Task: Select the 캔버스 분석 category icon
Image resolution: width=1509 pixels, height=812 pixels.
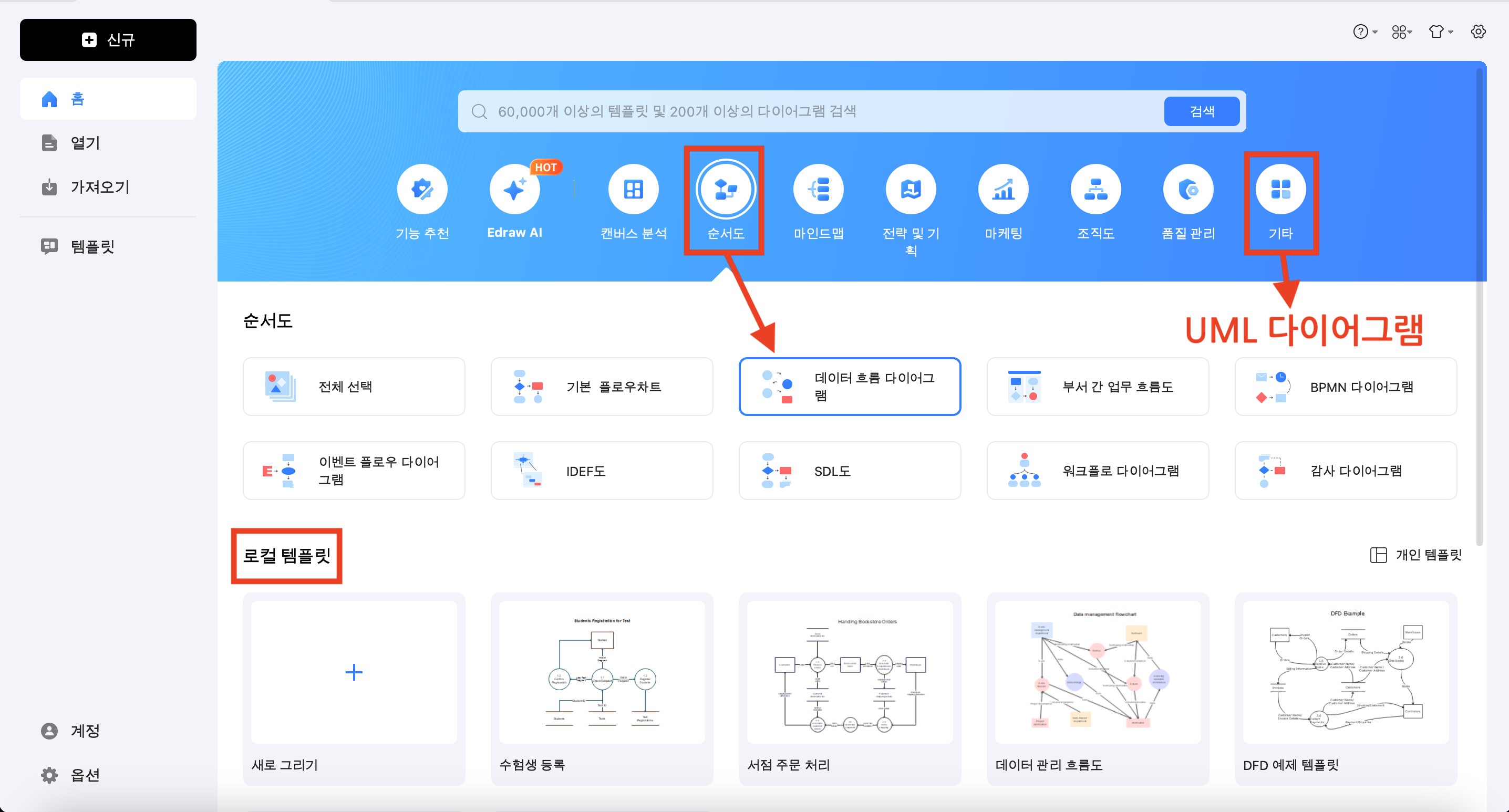Action: [x=633, y=189]
